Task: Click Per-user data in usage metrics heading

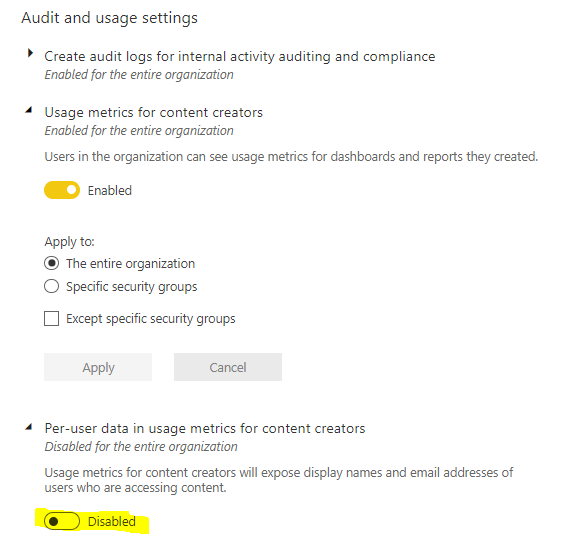Action: tap(205, 428)
